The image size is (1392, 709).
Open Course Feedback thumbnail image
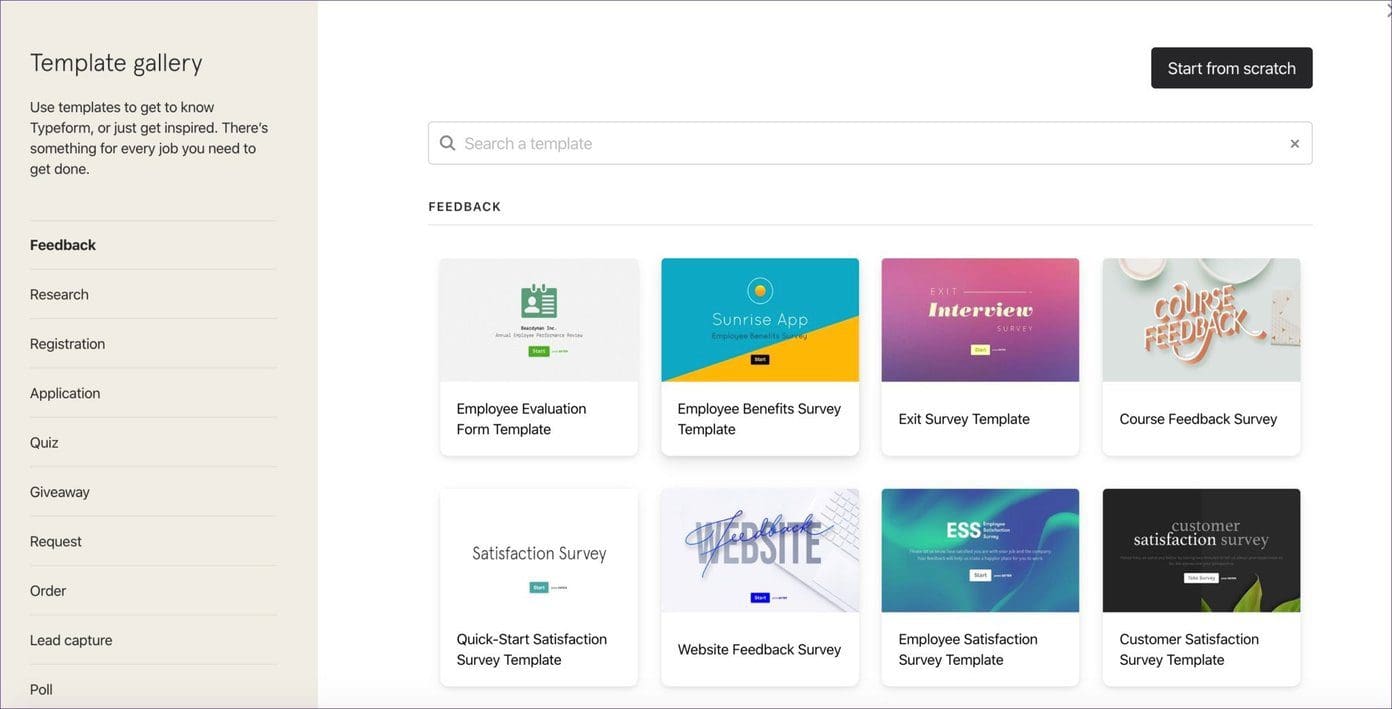coord(1201,320)
